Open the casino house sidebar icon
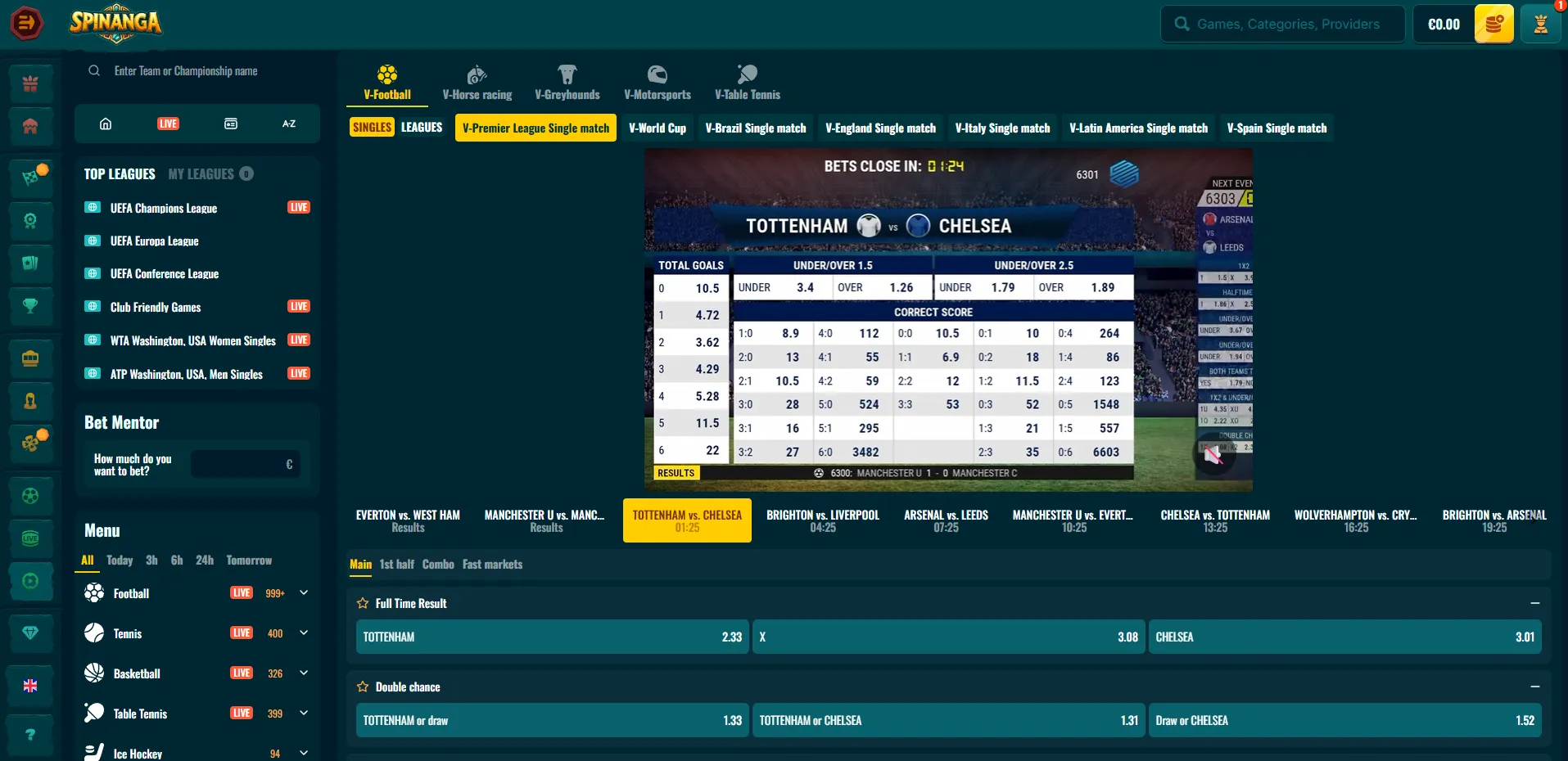The width and height of the screenshot is (1568, 761). pos(30,126)
